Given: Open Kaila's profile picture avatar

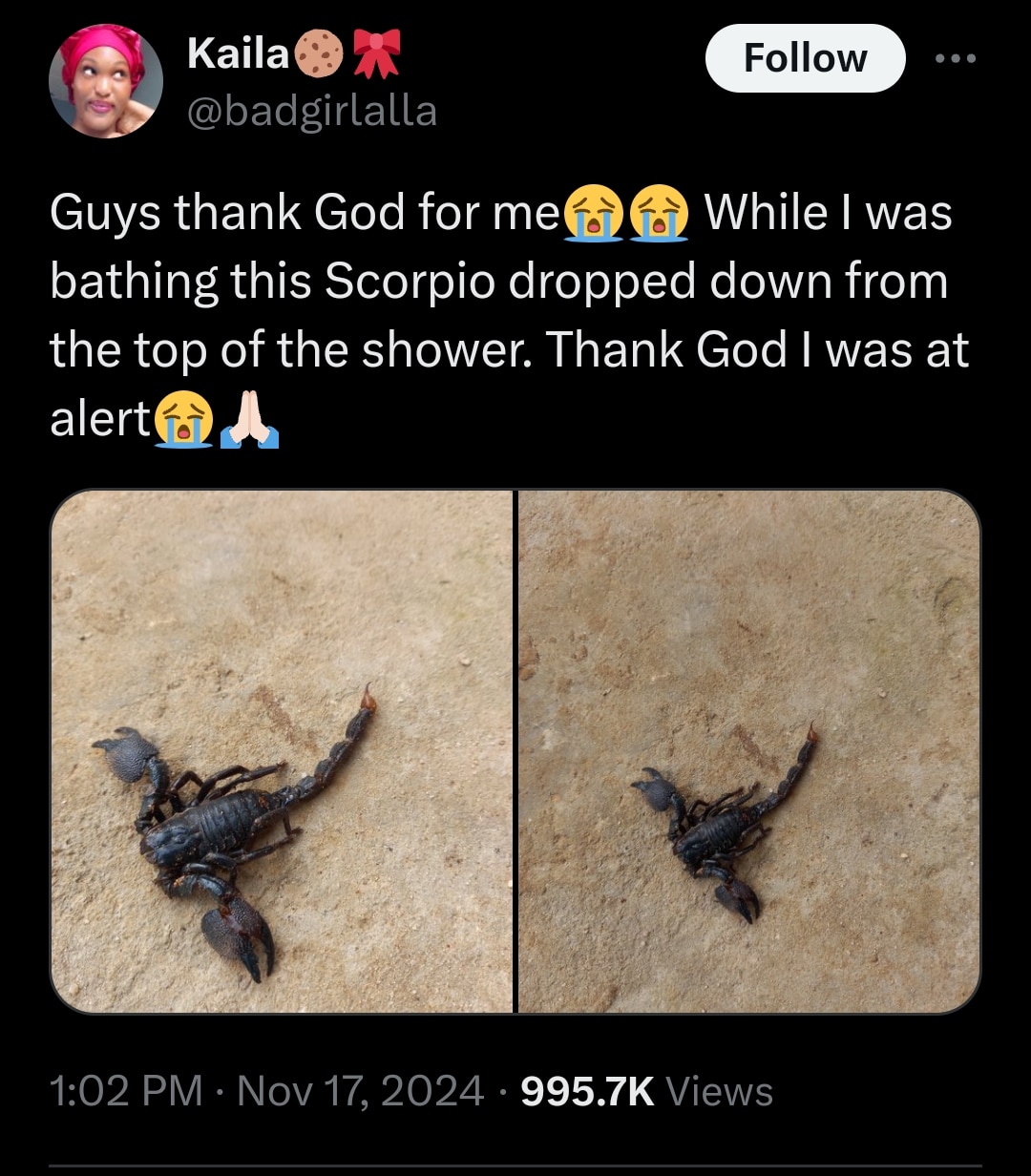Looking at the screenshot, I should pyautogui.click(x=105, y=82).
